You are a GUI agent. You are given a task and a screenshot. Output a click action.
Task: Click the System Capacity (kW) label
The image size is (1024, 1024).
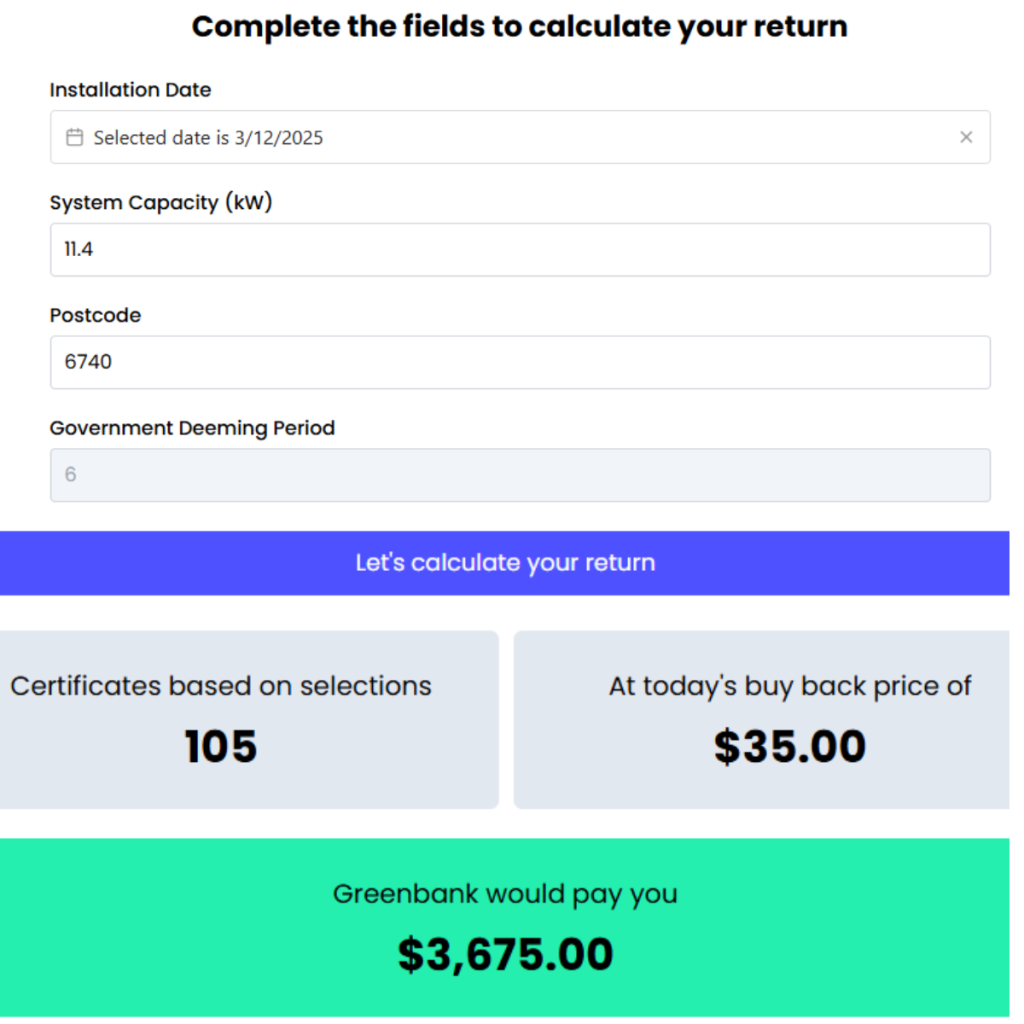160,202
